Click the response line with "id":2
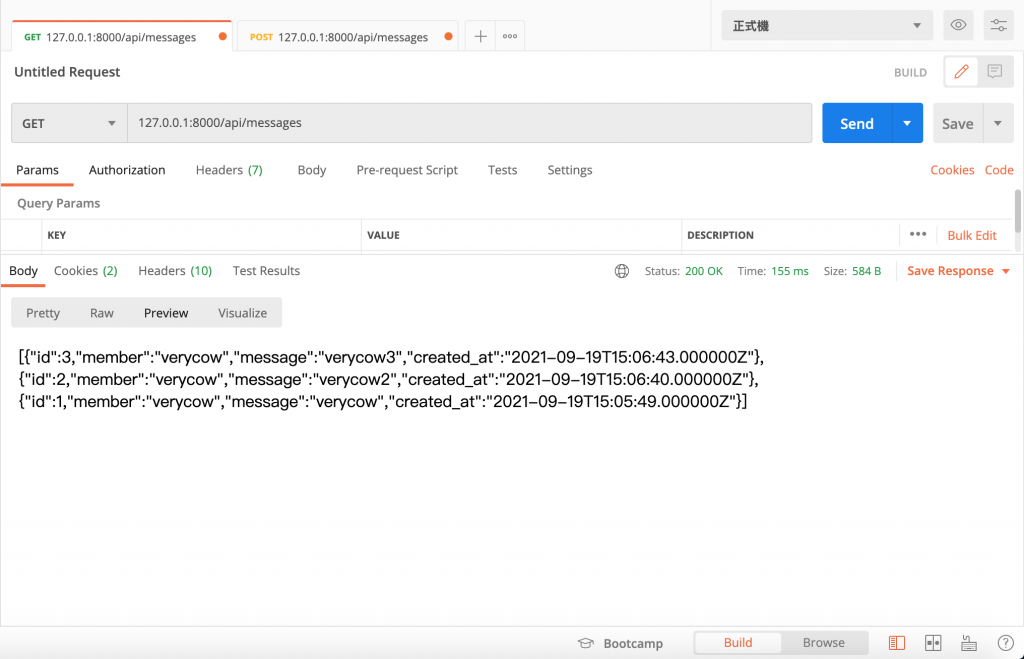 point(389,379)
